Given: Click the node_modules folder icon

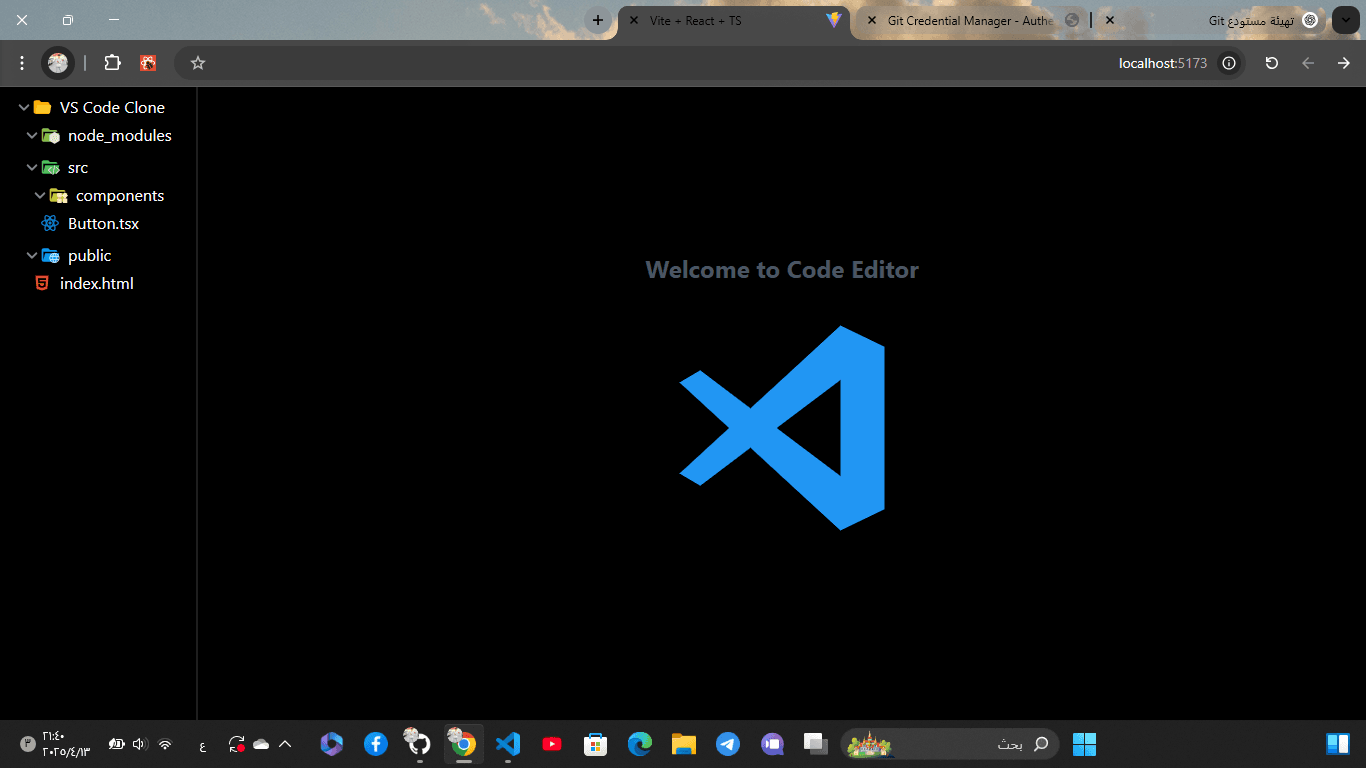Looking at the screenshot, I should coord(50,135).
